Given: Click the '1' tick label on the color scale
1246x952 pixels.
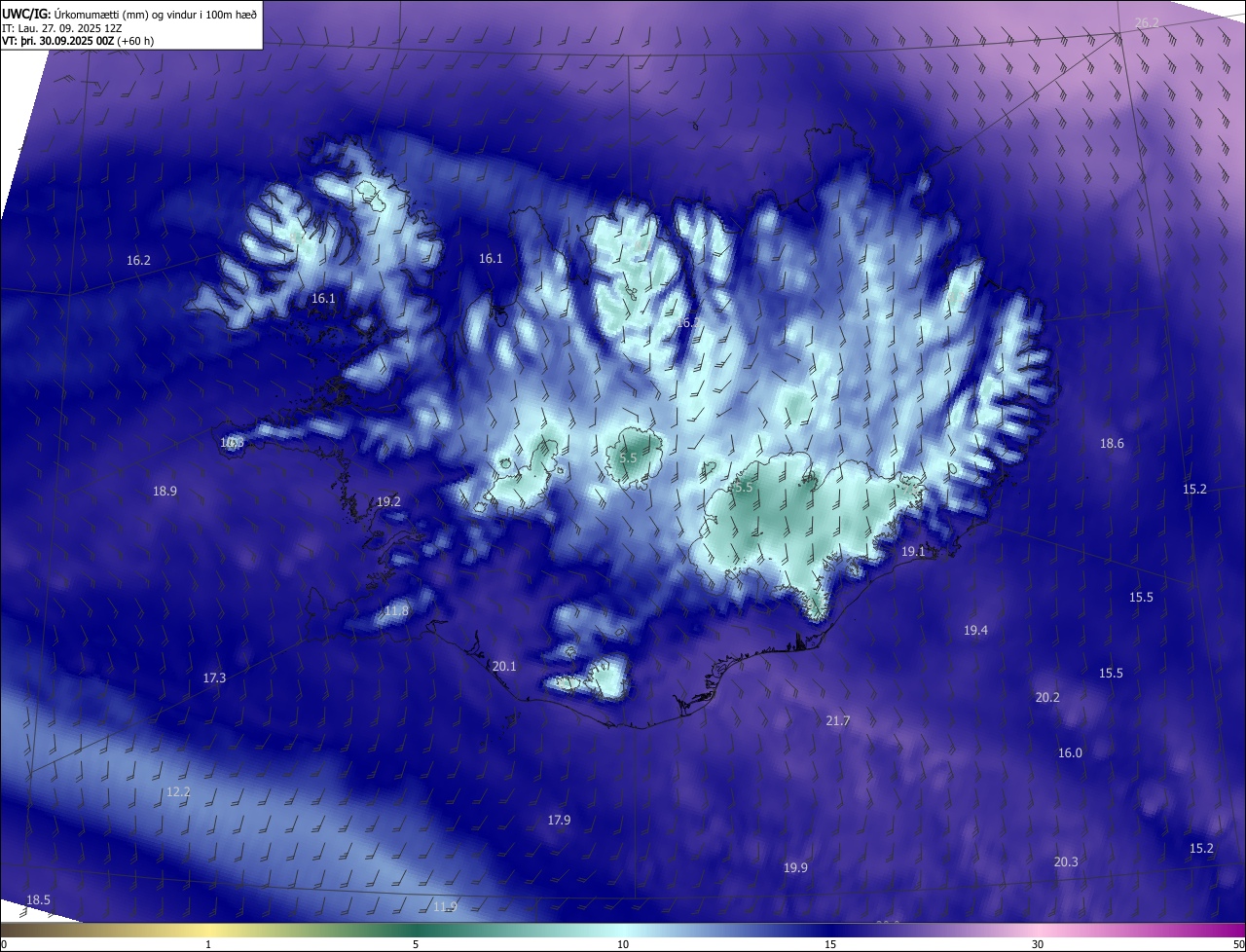Looking at the screenshot, I should pos(208,945).
